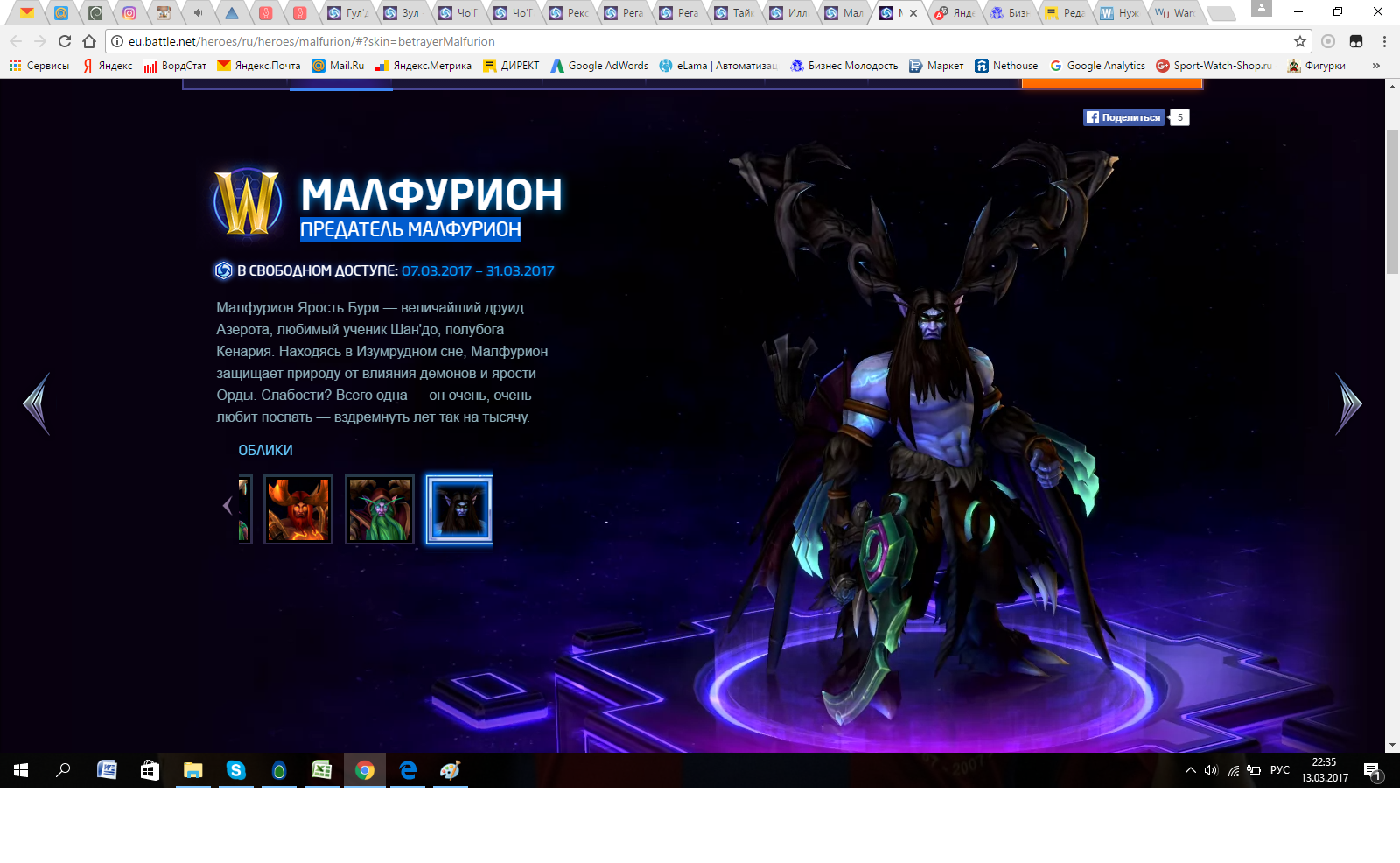Open Windows Store from the taskbar

tap(150, 770)
